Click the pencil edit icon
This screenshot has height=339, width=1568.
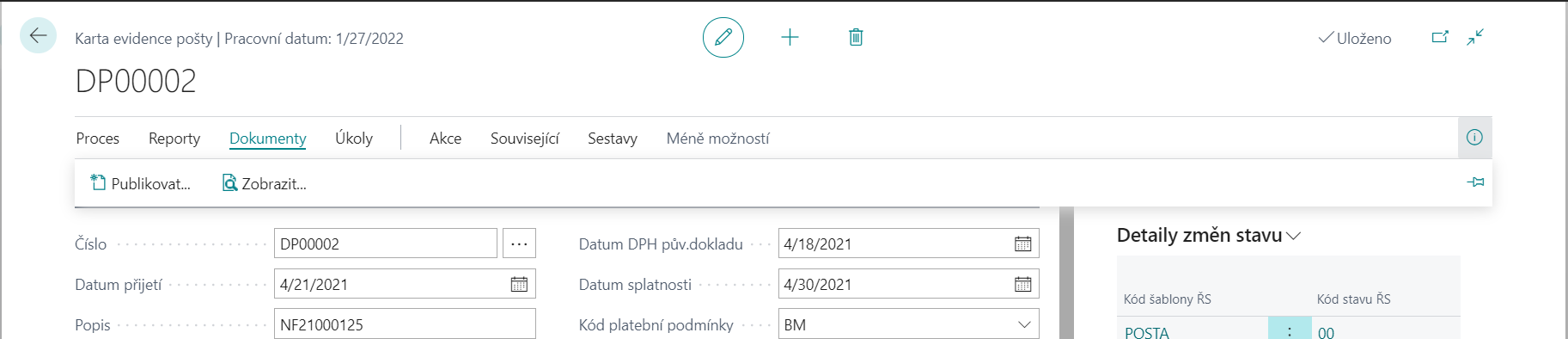(723, 37)
